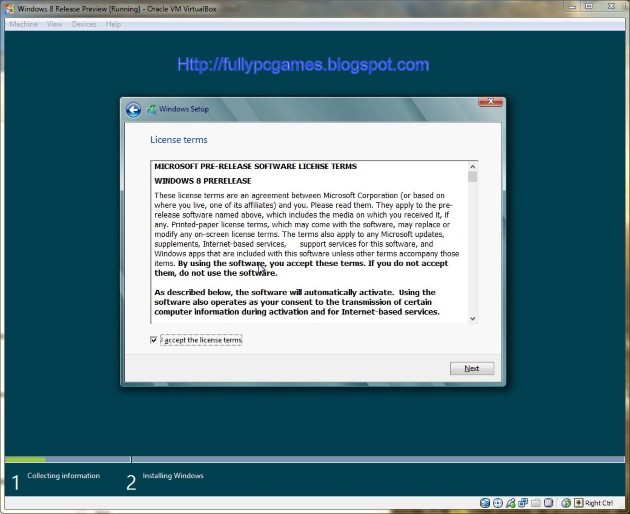Image resolution: width=630 pixels, height=514 pixels.
Task: Click the Windows Setup back arrow
Action: [x=133, y=109]
